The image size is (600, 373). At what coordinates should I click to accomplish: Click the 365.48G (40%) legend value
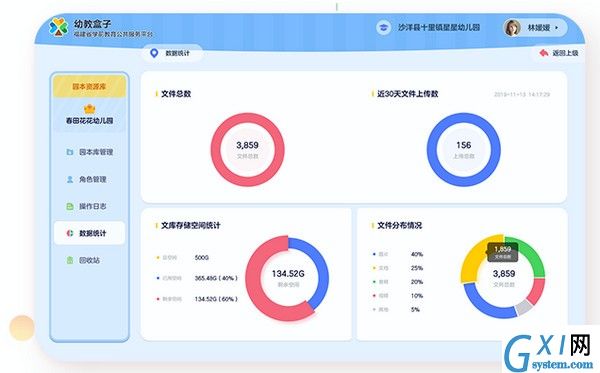click(x=216, y=278)
